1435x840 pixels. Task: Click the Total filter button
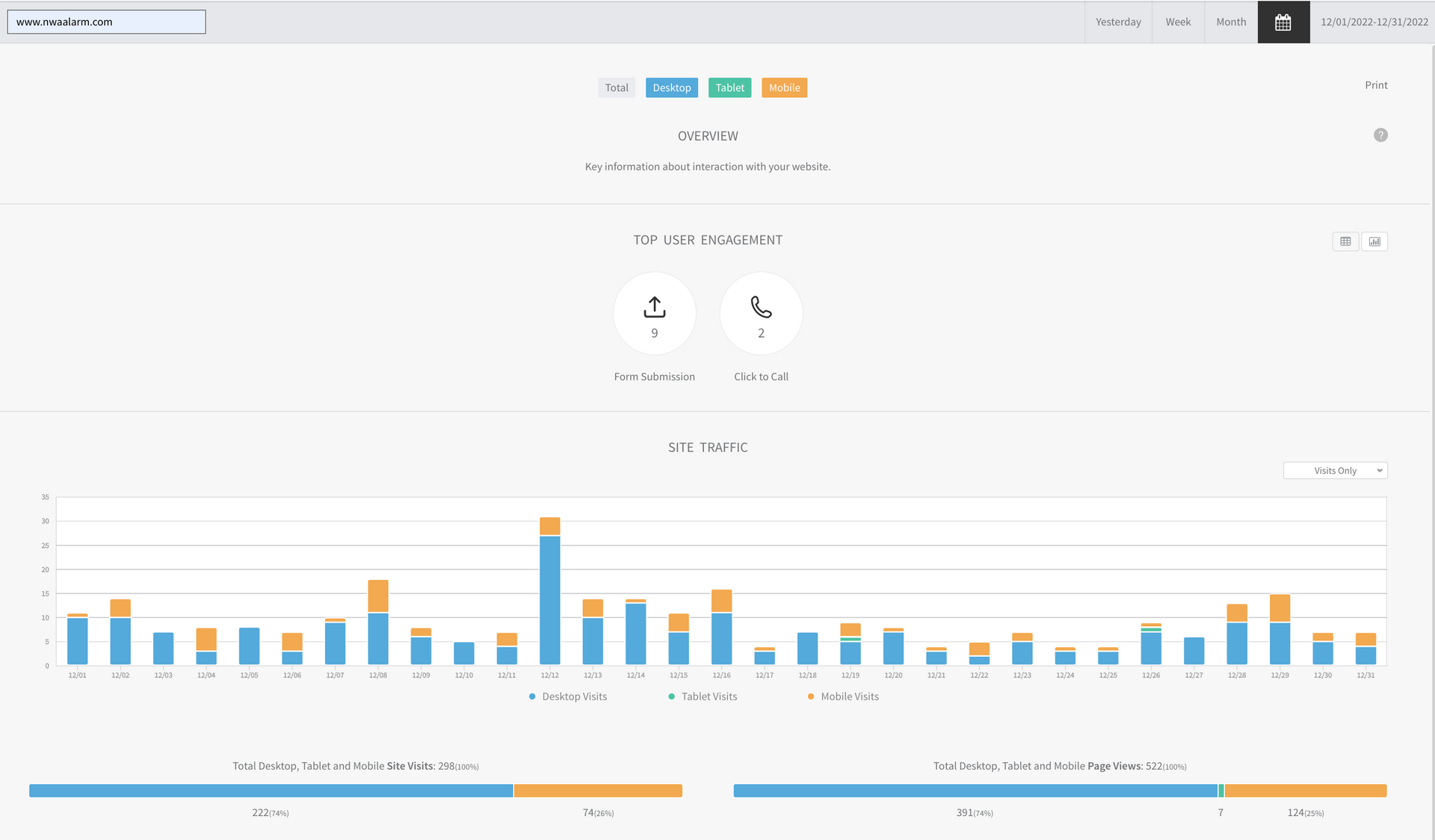tap(617, 87)
